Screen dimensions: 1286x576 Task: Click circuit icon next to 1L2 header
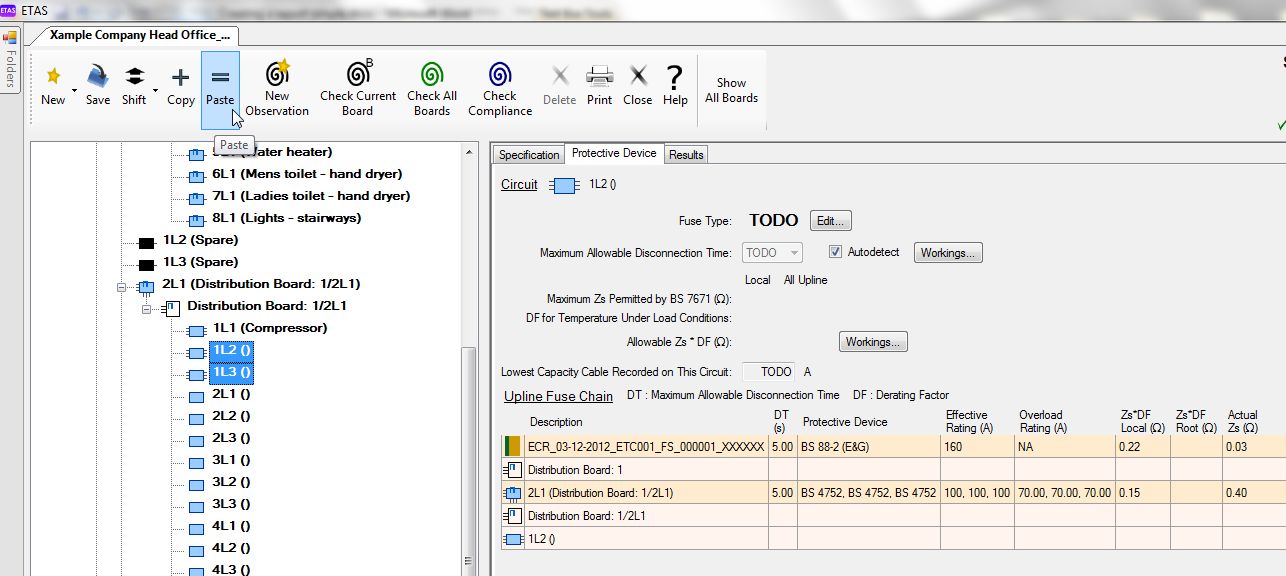coord(565,185)
